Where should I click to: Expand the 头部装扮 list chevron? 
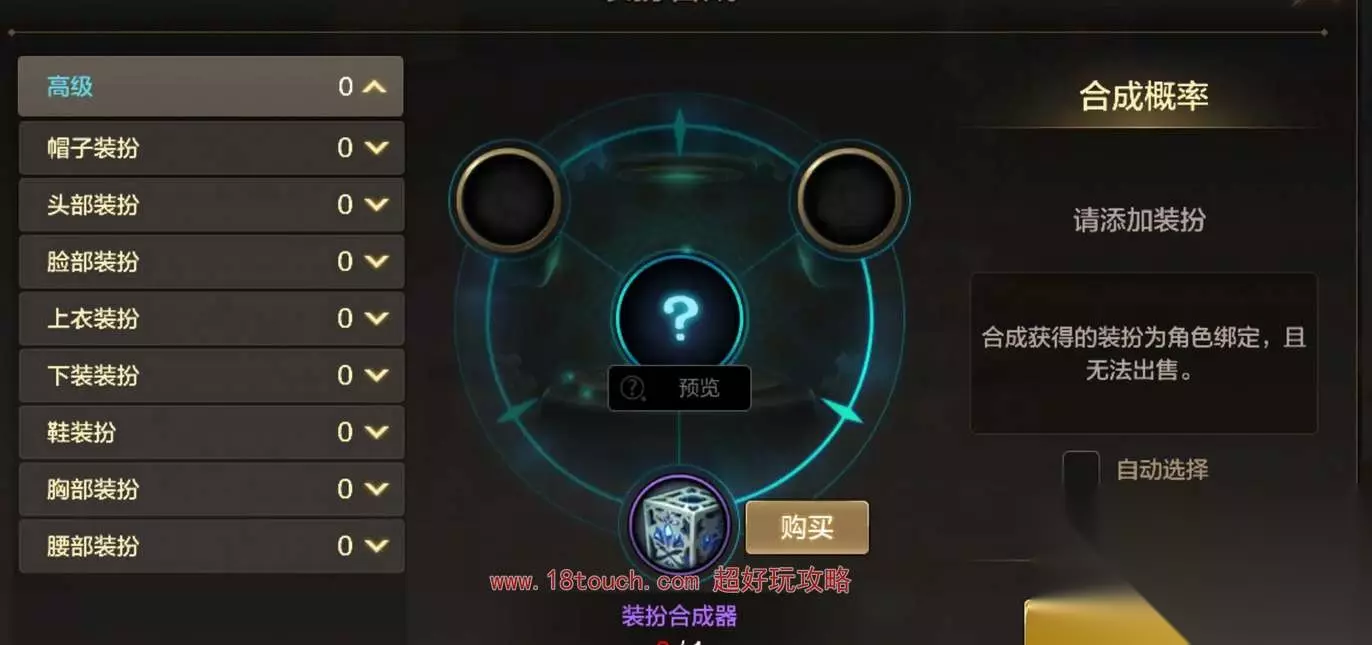point(376,205)
